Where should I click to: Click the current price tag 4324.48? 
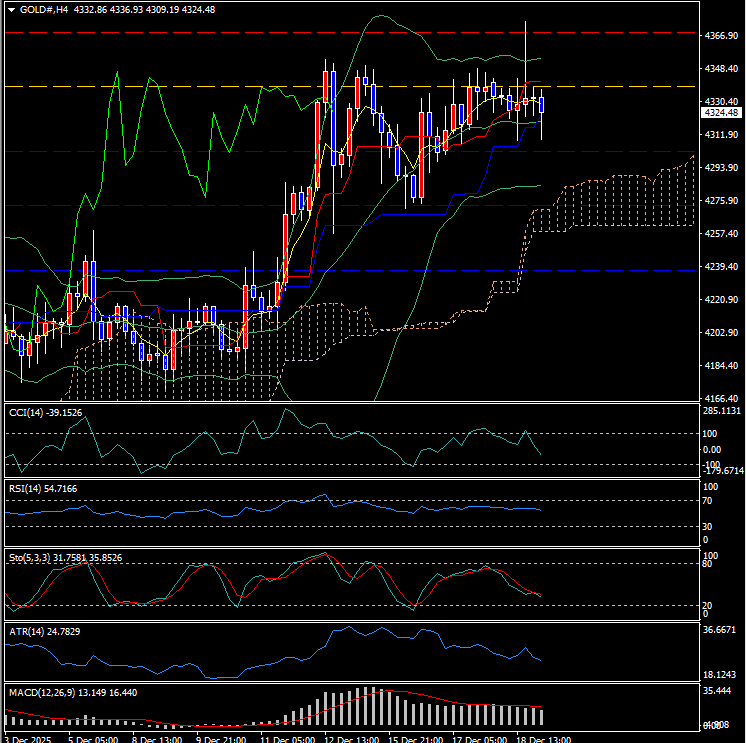[x=721, y=113]
